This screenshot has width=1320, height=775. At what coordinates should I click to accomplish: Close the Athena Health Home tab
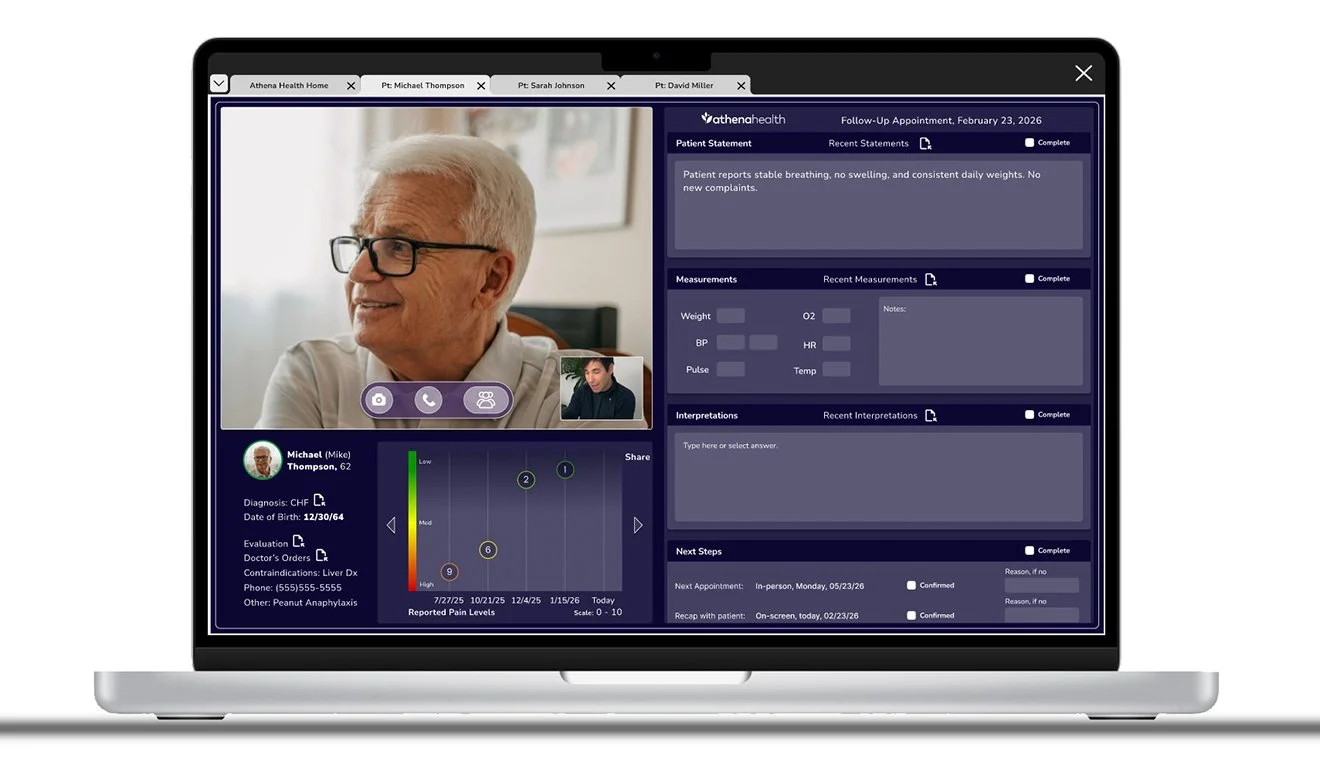350,86
